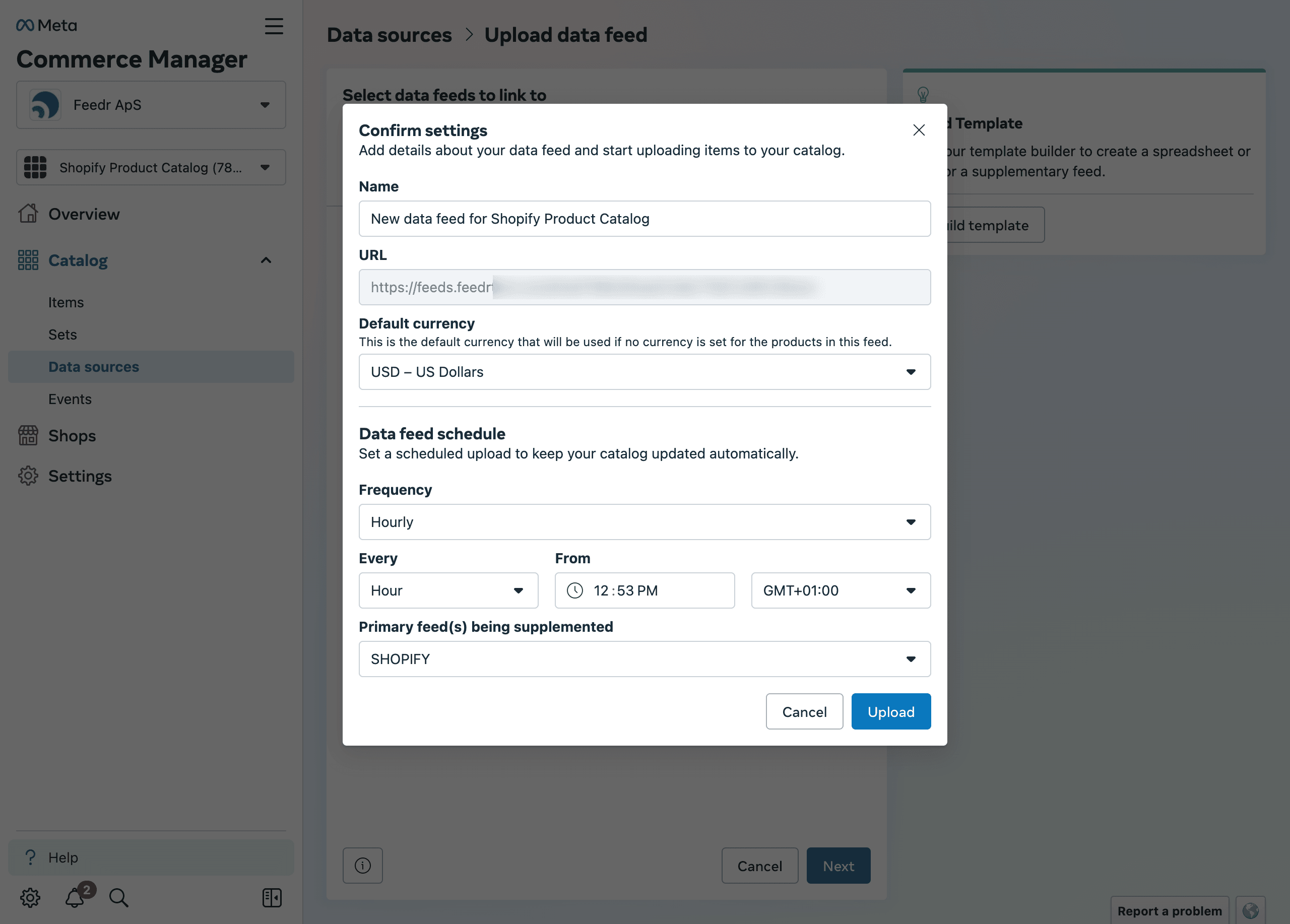The image size is (1290, 924).
Task: Open language settings via the globe icon
Action: pyautogui.click(x=1251, y=910)
